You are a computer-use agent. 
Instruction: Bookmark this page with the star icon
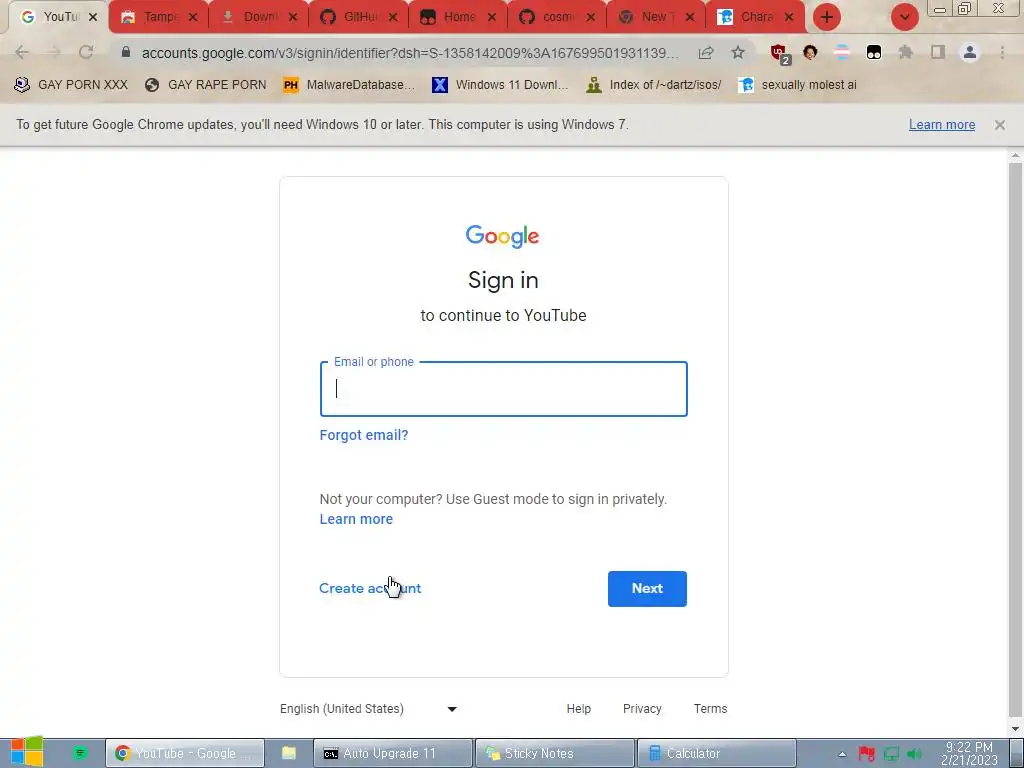pyautogui.click(x=738, y=52)
